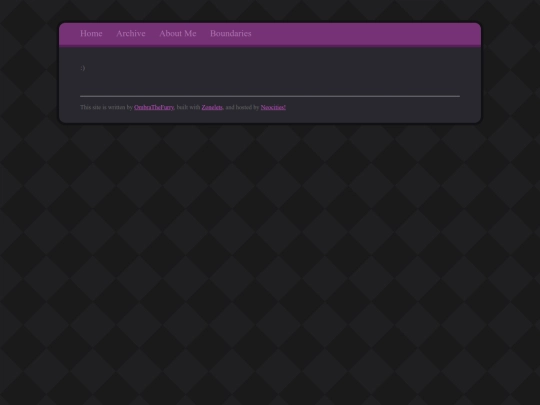540x405 pixels.
Task: Go to the Archive page
Action: (x=131, y=33)
